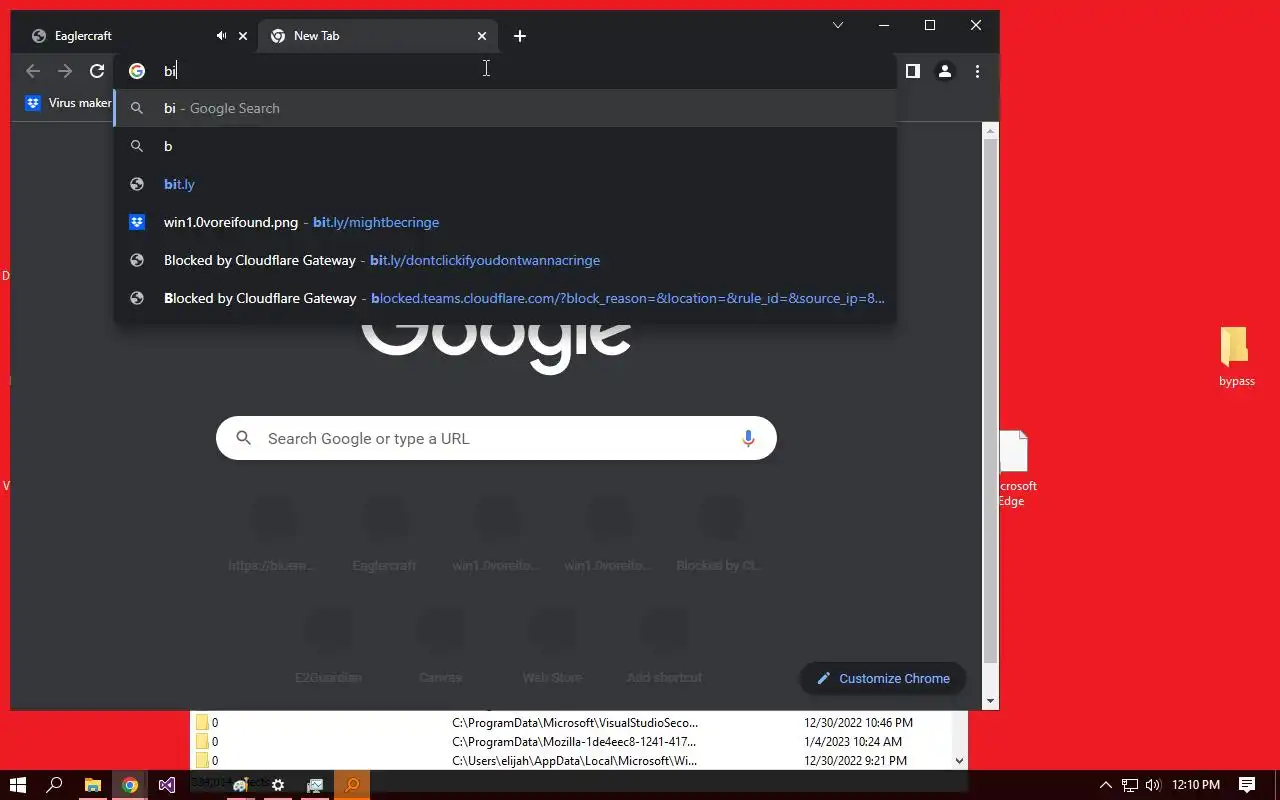Click the globe icon next to bit.ly
This screenshot has height=800, width=1280.
pyautogui.click(x=138, y=184)
